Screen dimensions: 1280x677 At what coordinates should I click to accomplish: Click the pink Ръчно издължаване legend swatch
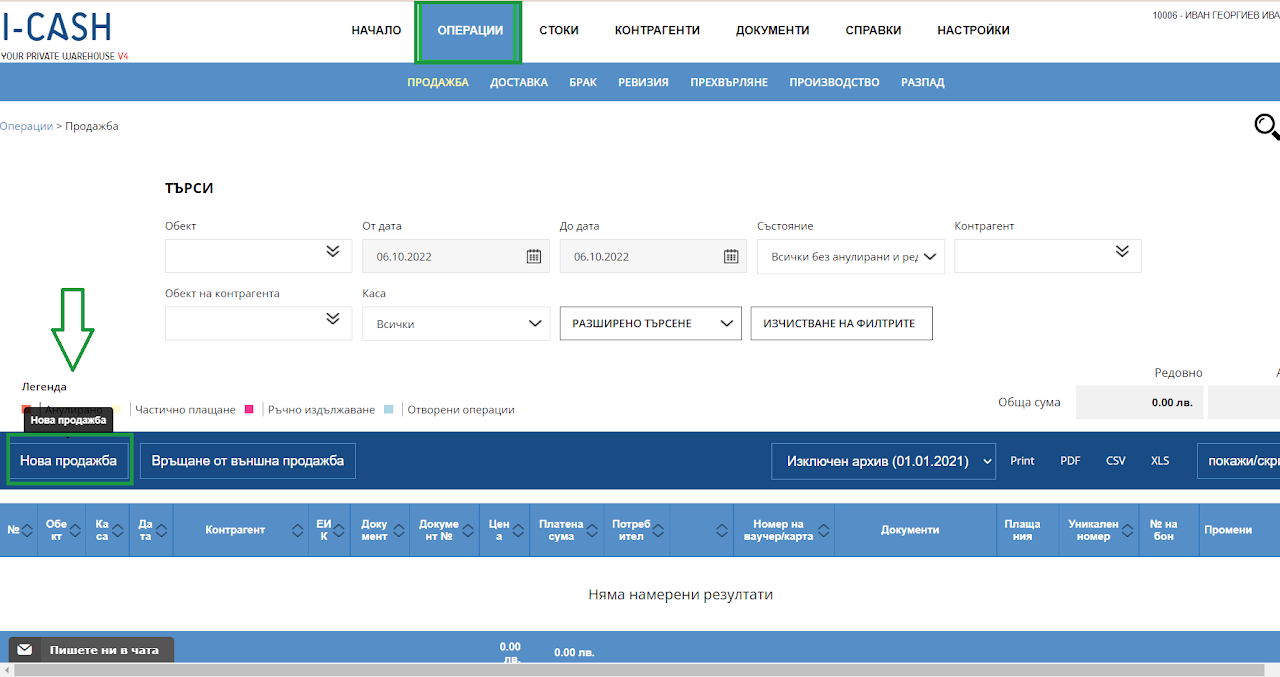click(x=249, y=409)
